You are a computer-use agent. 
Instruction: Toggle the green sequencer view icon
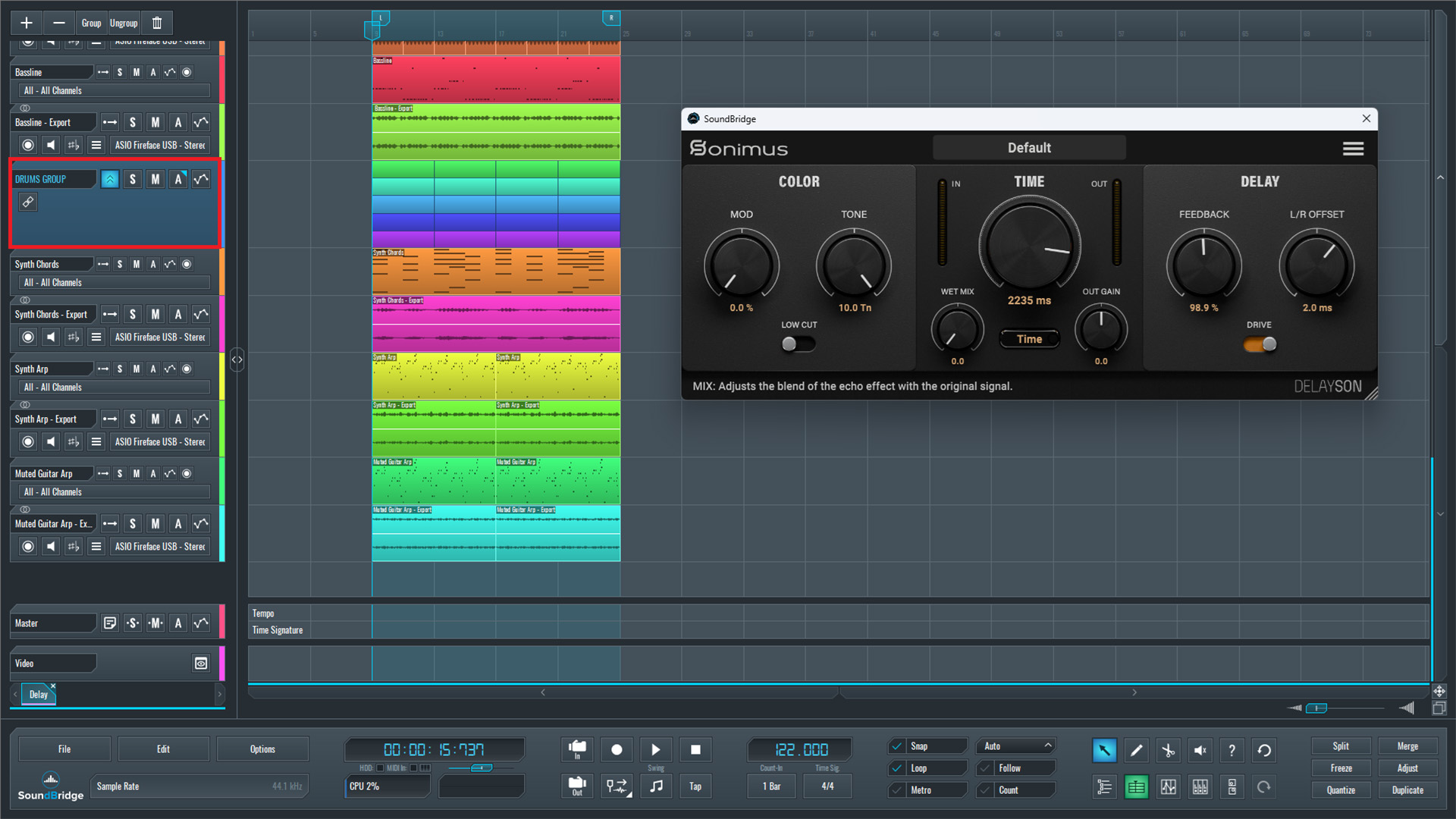pos(1136,787)
